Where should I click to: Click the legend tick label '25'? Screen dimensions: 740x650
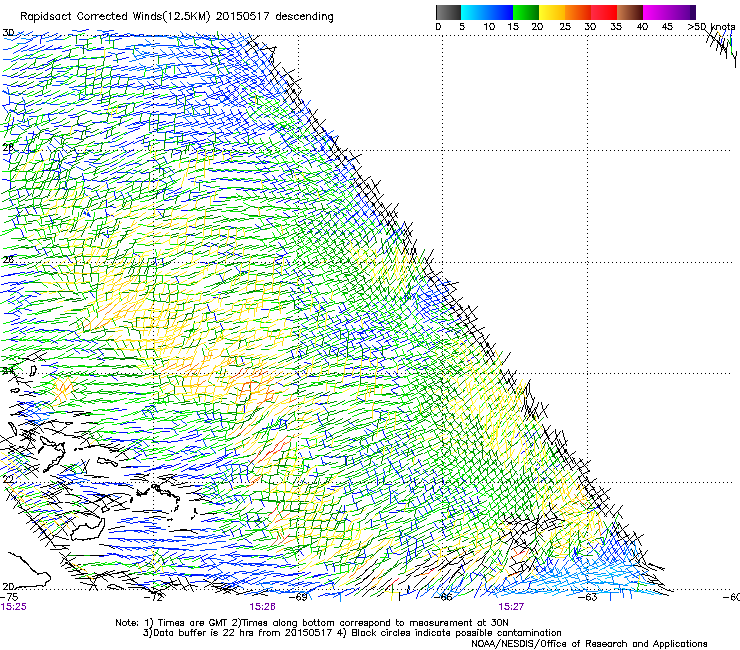coord(565,27)
